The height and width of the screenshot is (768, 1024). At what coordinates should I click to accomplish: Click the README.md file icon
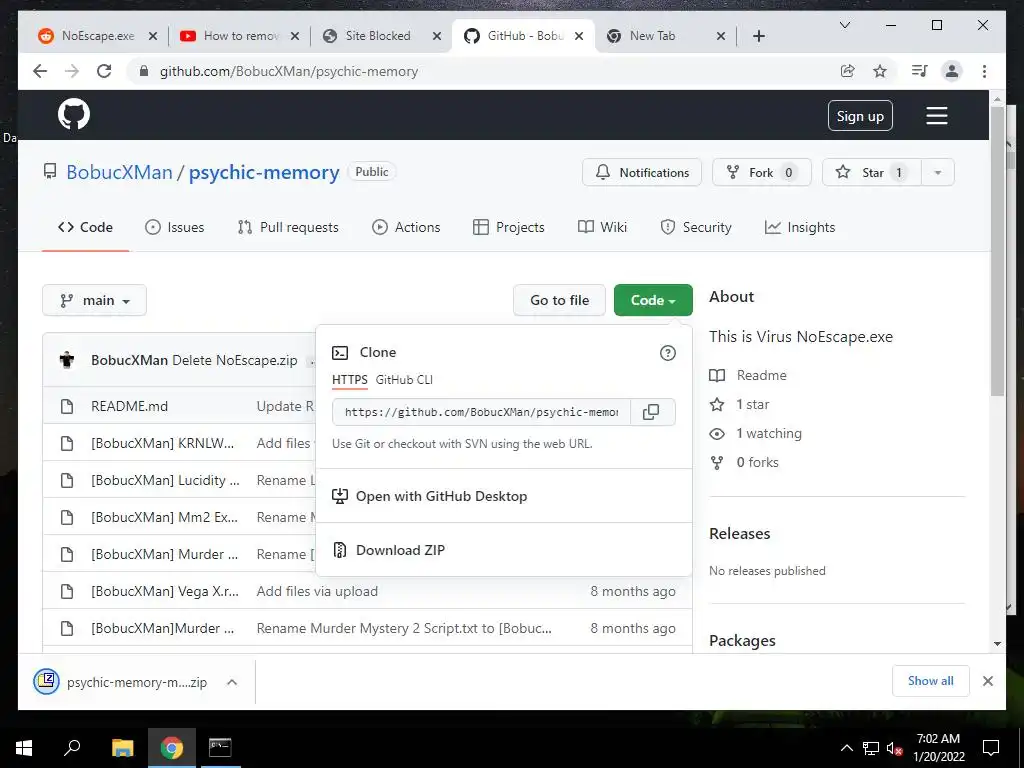click(x=67, y=406)
